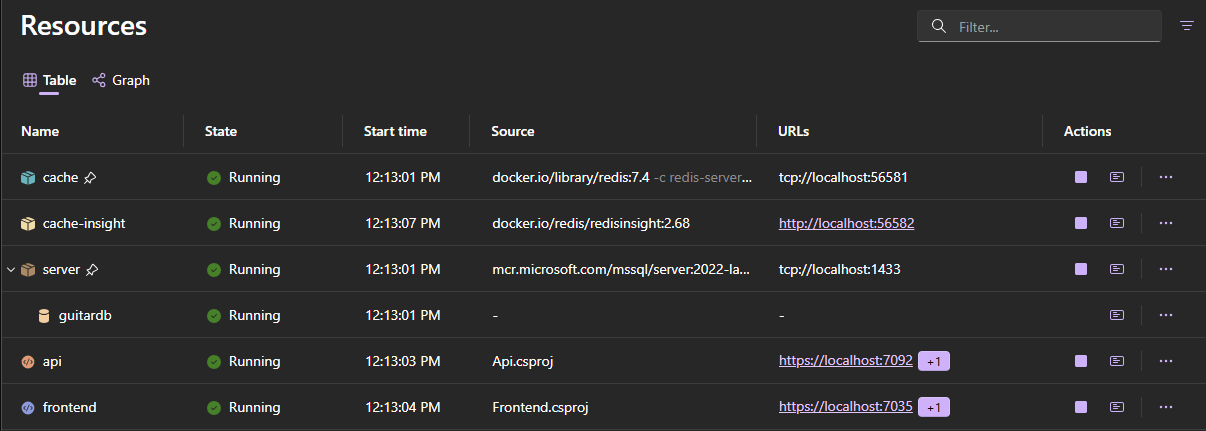The width and height of the screenshot is (1206, 431).
Task: Stop the api resource
Action: click(x=1081, y=361)
